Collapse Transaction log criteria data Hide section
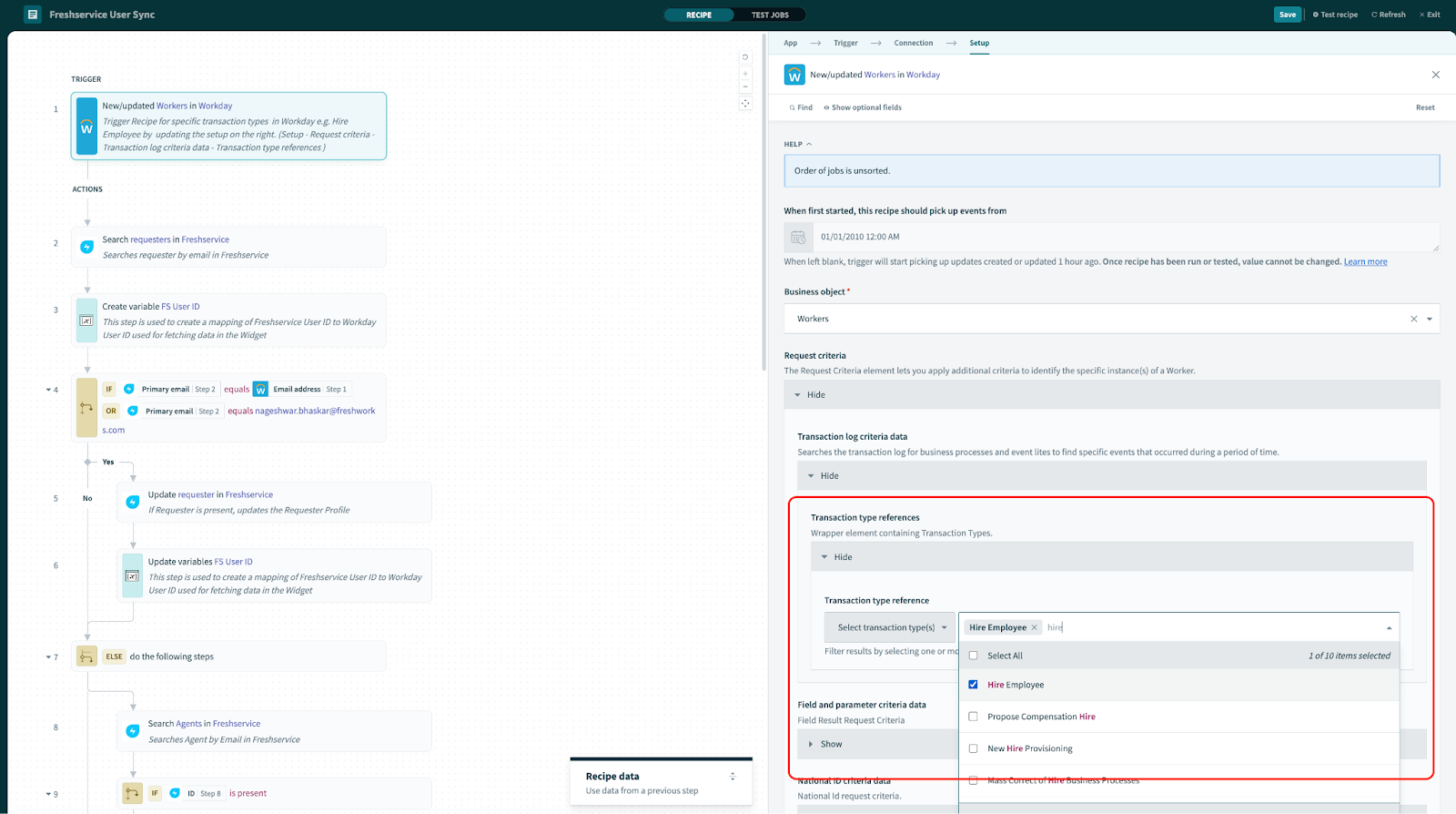1456x814 pixels. [1112, 475]
